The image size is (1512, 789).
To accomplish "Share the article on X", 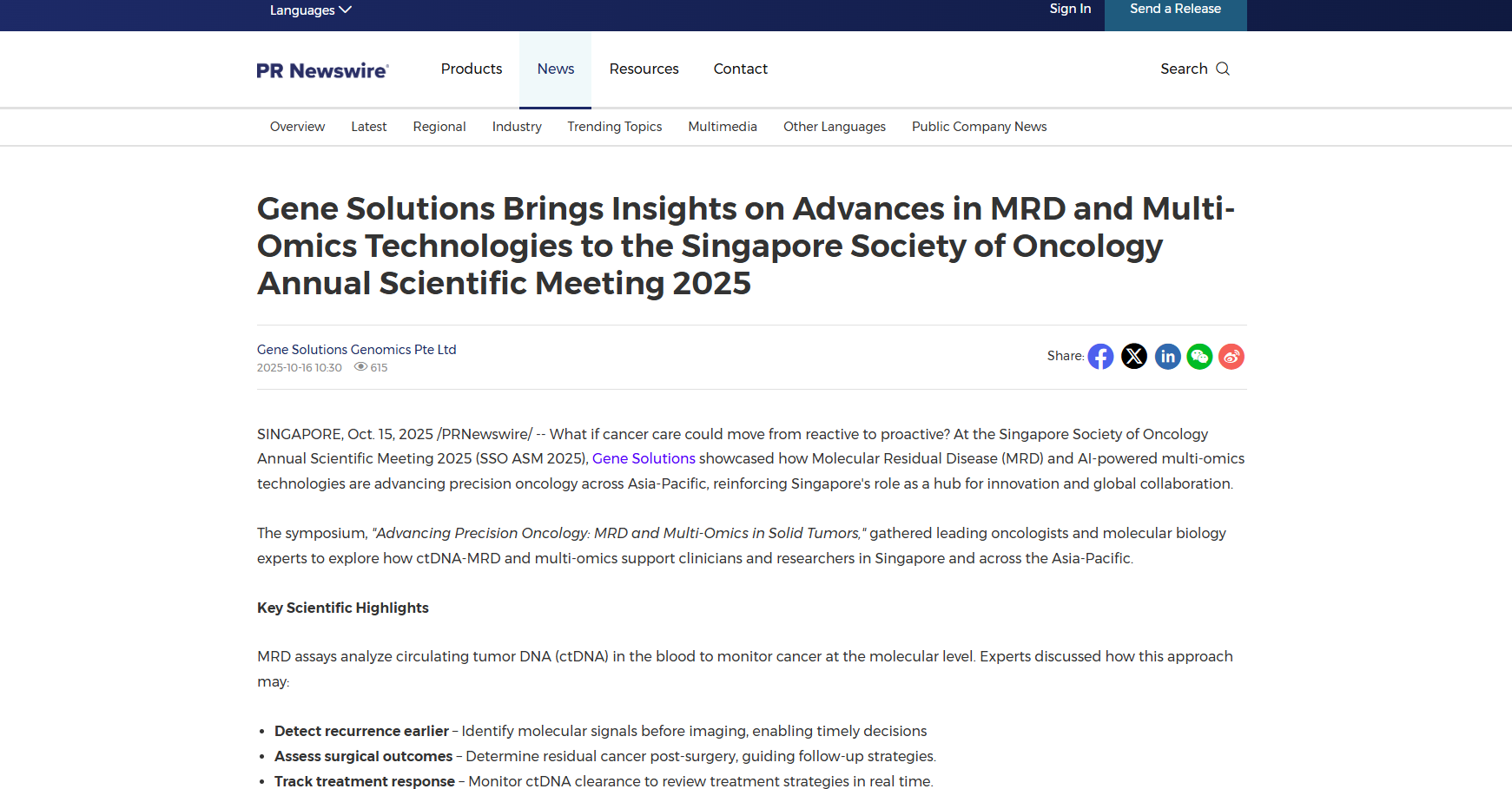I will click(1133, 356).
